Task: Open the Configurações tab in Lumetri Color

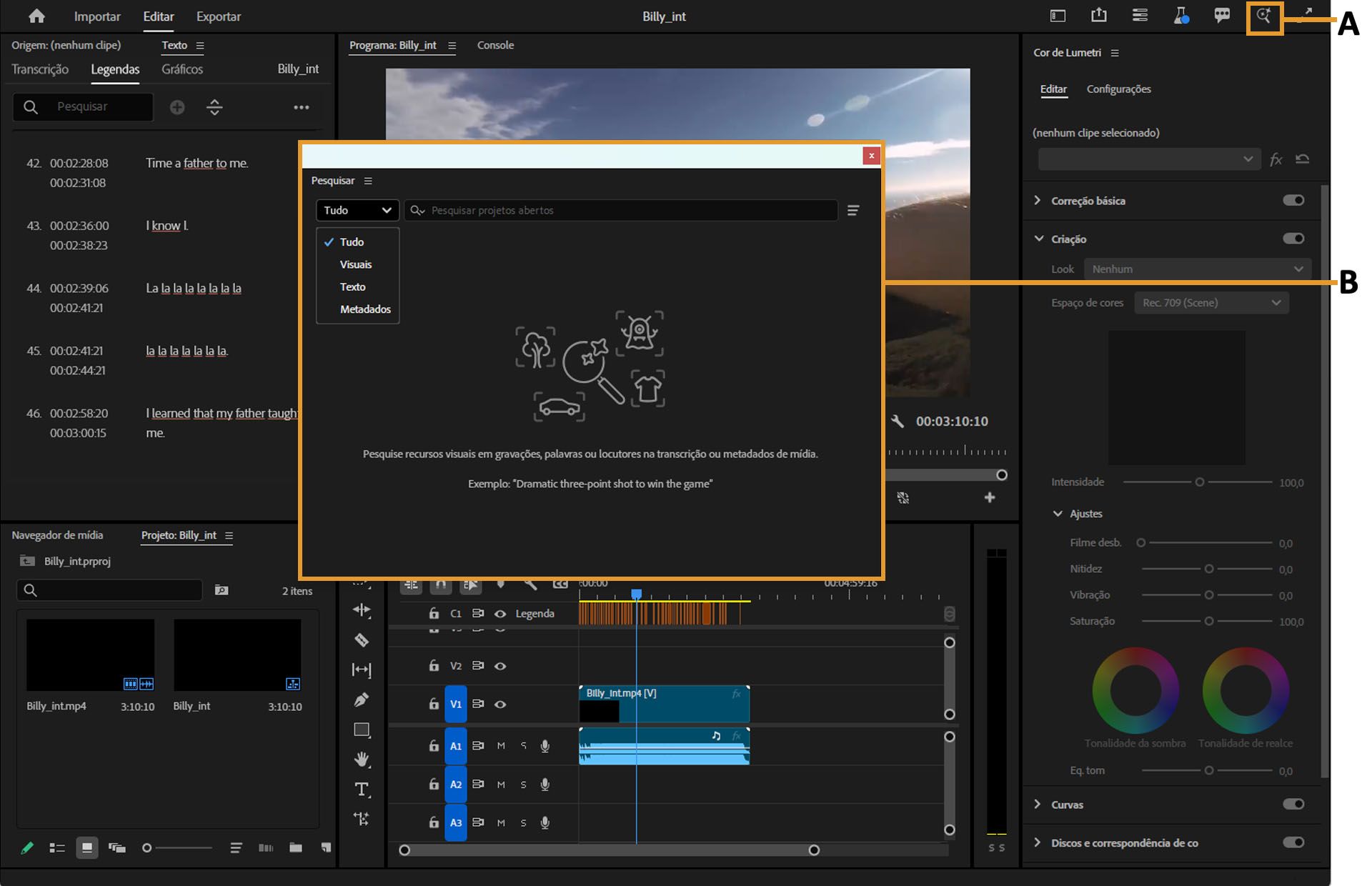Action: pyautogui.click(x=1119, y=89)
